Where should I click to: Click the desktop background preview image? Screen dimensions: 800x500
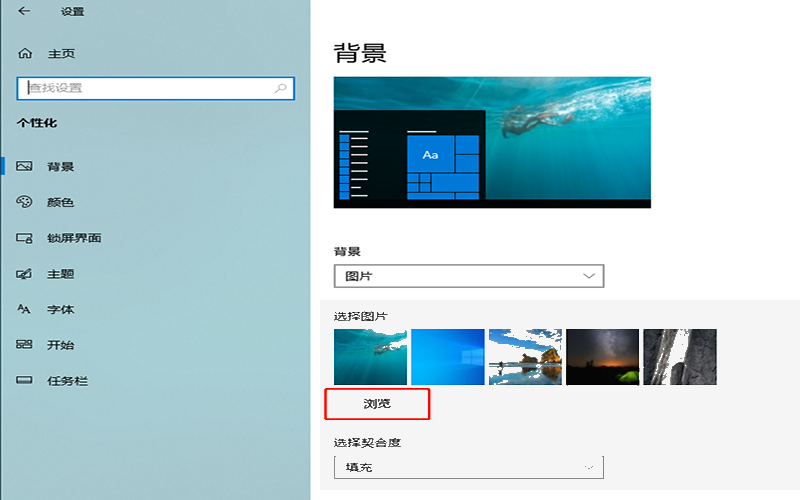(x=492, y=142)
